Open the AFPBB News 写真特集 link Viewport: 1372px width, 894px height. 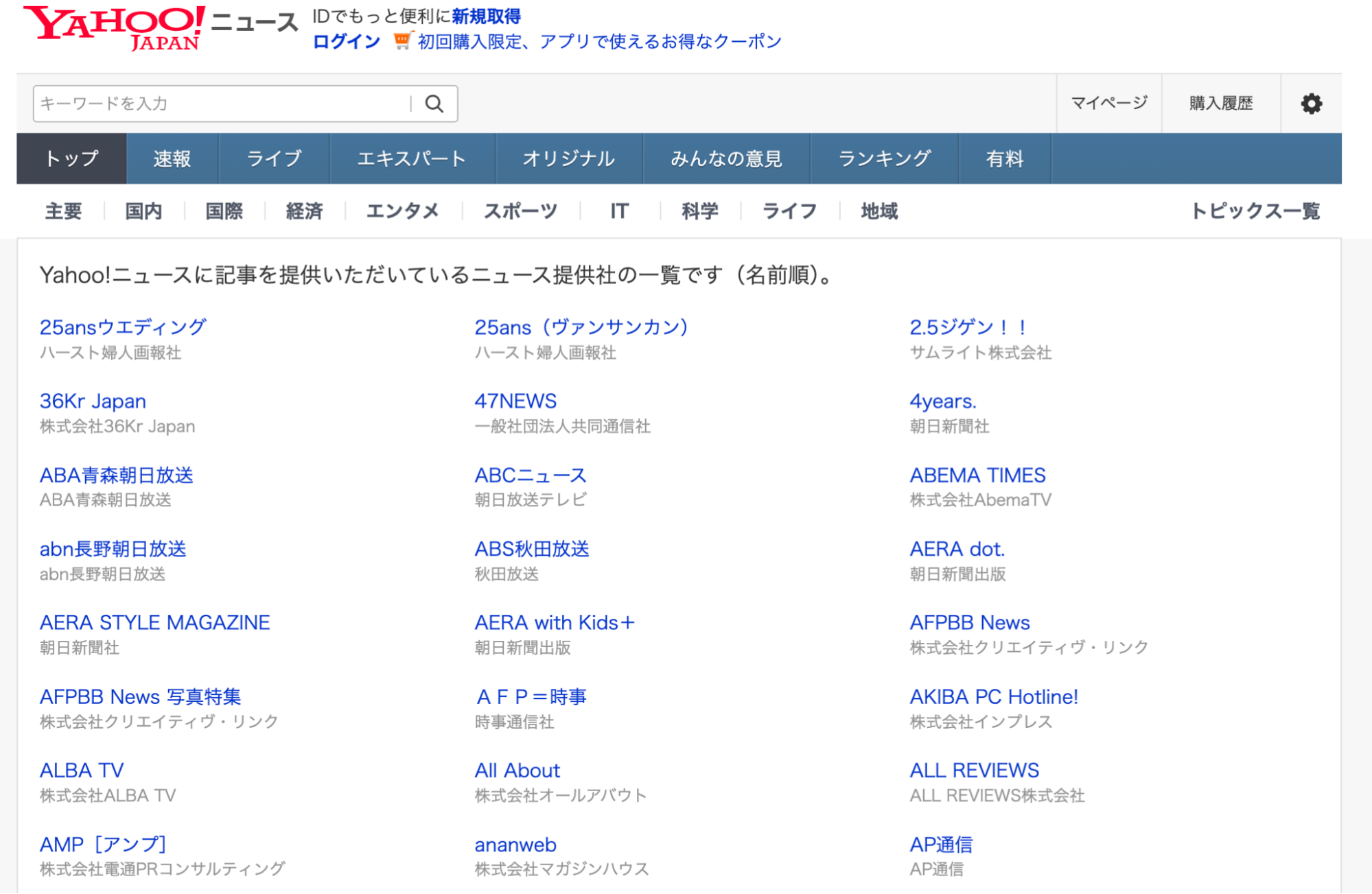[141, 696]
